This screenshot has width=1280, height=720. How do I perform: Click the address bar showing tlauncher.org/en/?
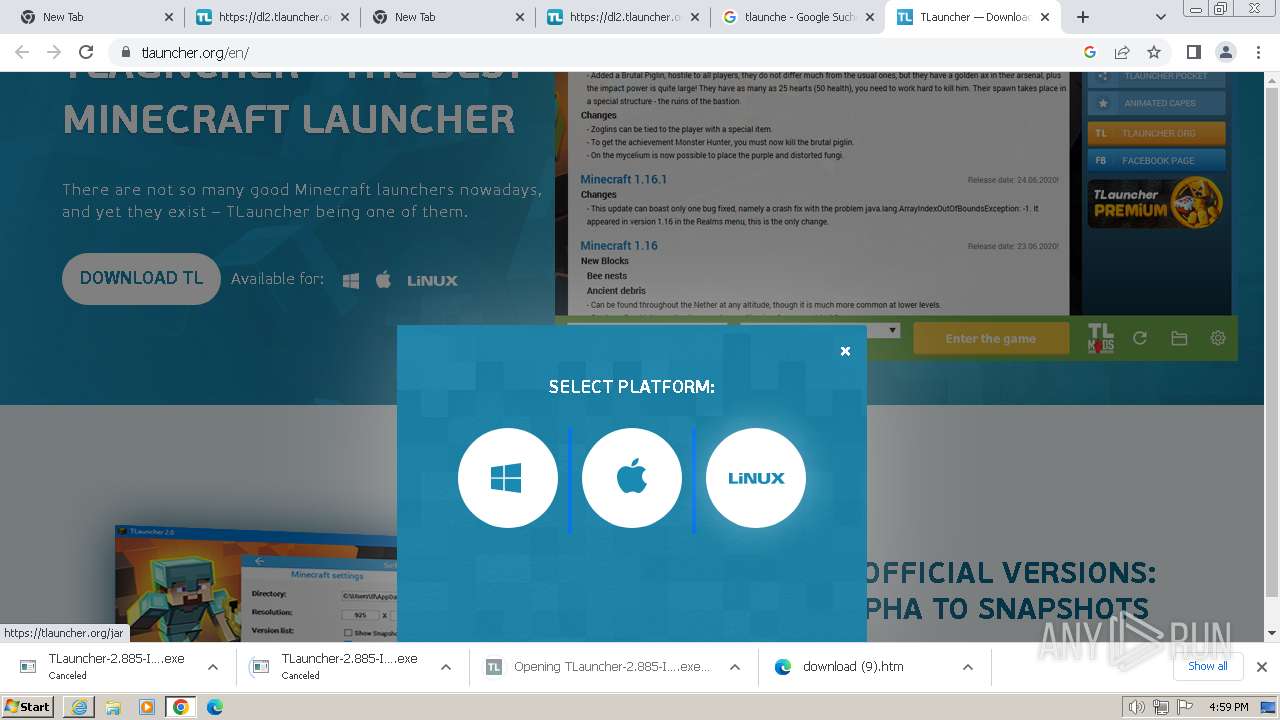coord(590,52)
